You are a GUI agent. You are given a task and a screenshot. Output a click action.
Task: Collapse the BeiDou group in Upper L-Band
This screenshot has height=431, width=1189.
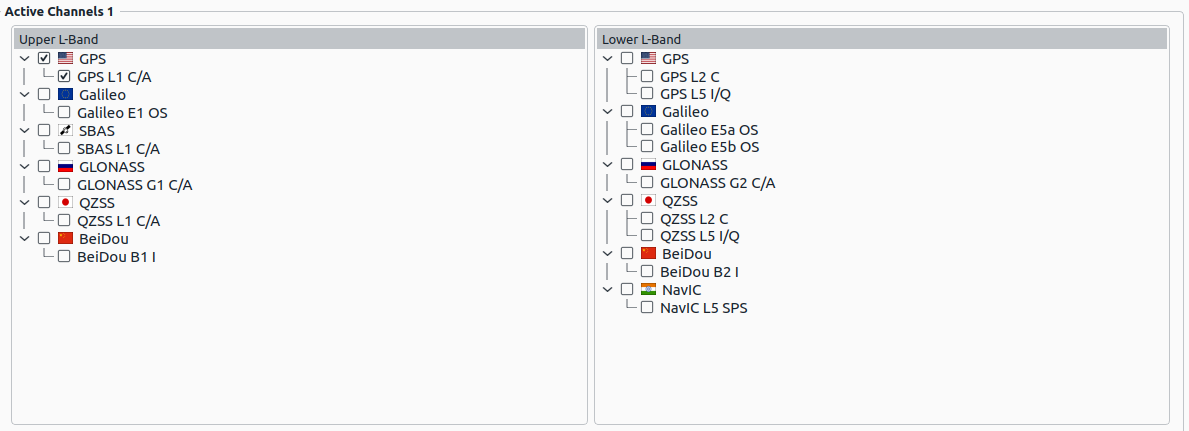click(25, 239)
